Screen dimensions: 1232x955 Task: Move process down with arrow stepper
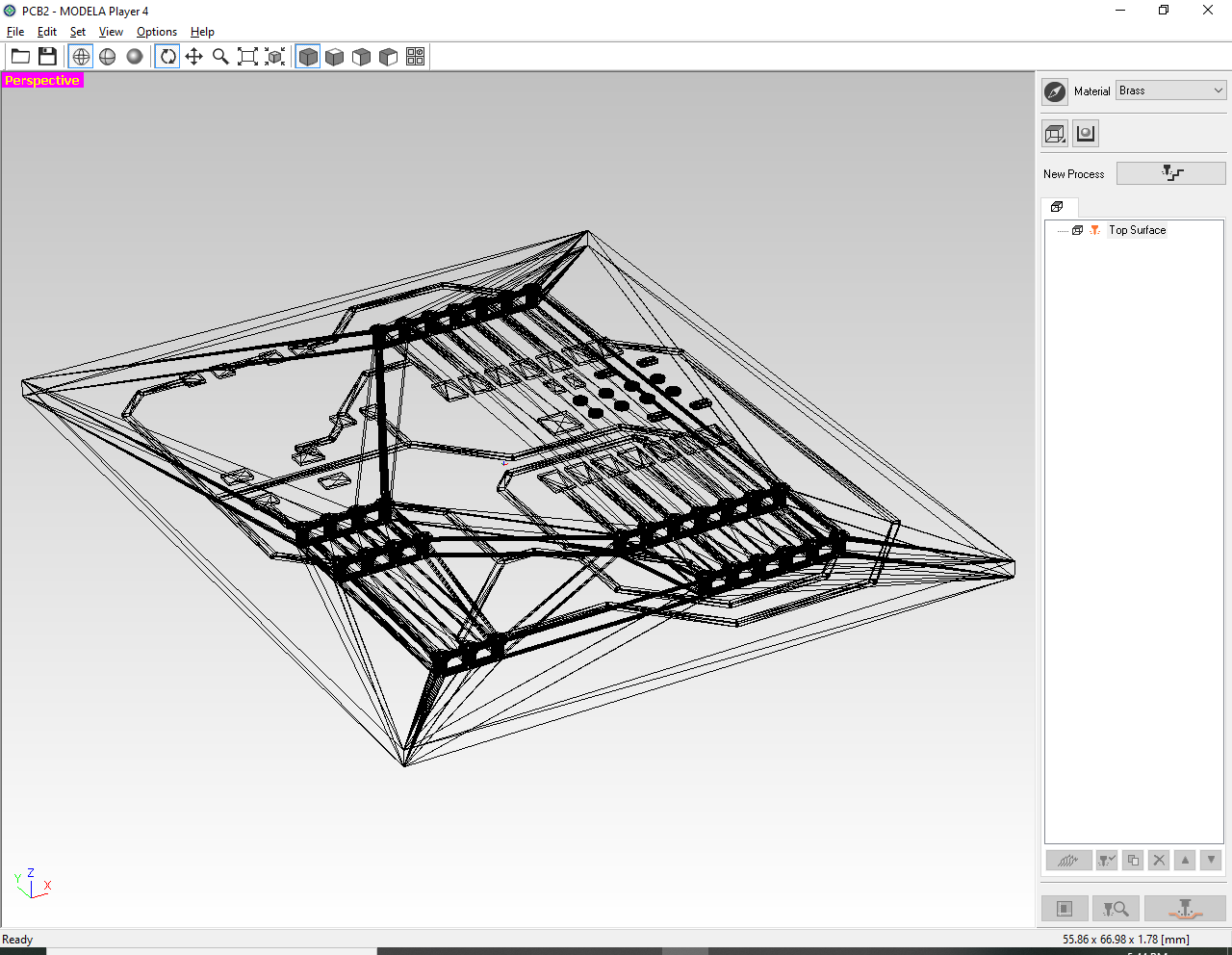pyautogui.click(x=1210, y=860)
